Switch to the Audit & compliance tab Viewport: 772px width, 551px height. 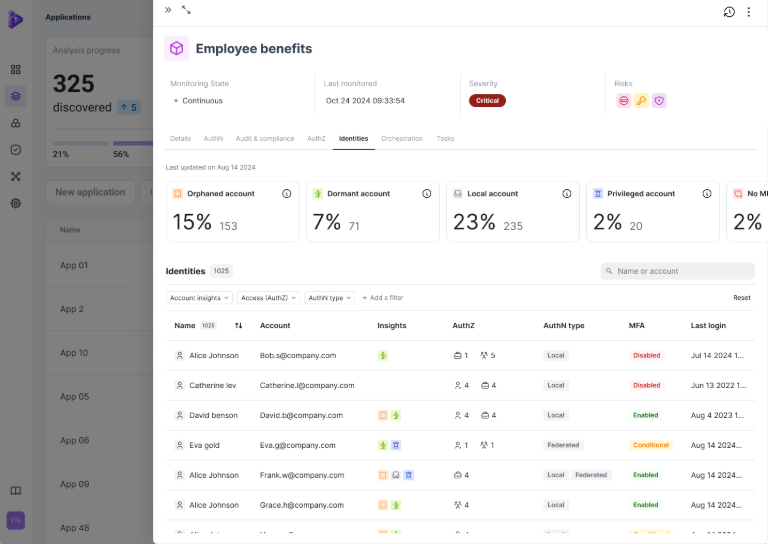[x=264, y=139]
